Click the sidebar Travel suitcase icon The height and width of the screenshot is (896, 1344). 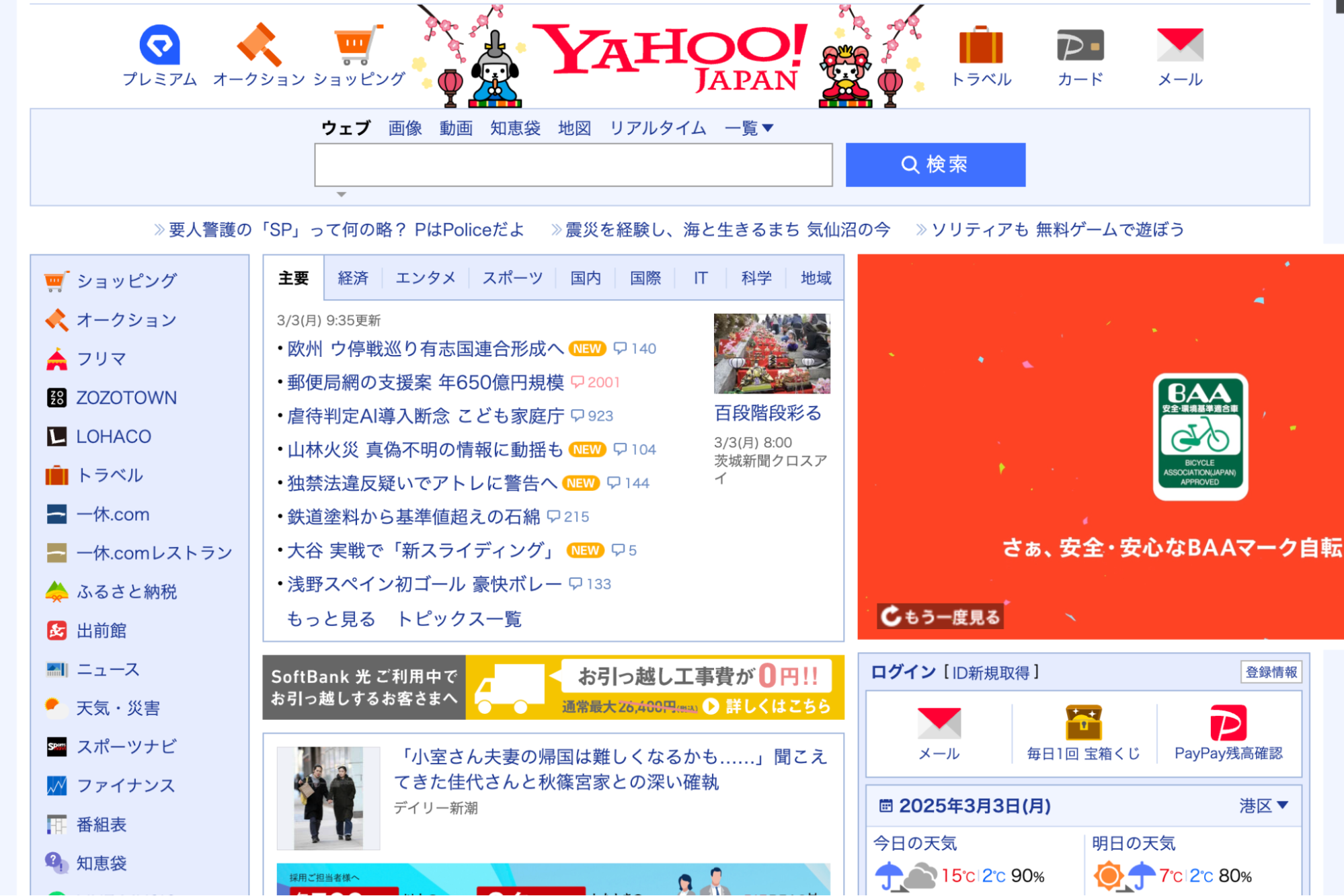click(x=56, y=475)
